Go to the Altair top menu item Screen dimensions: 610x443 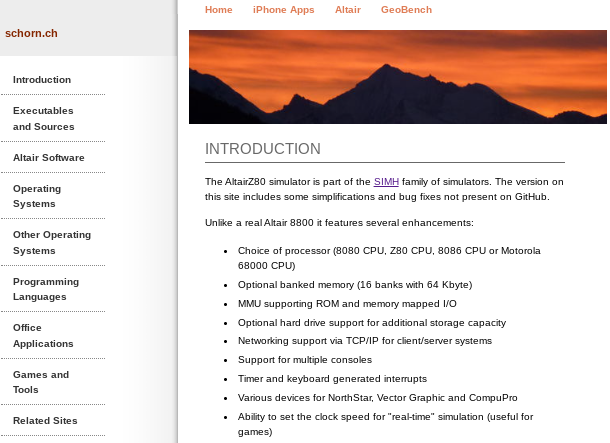348,10
